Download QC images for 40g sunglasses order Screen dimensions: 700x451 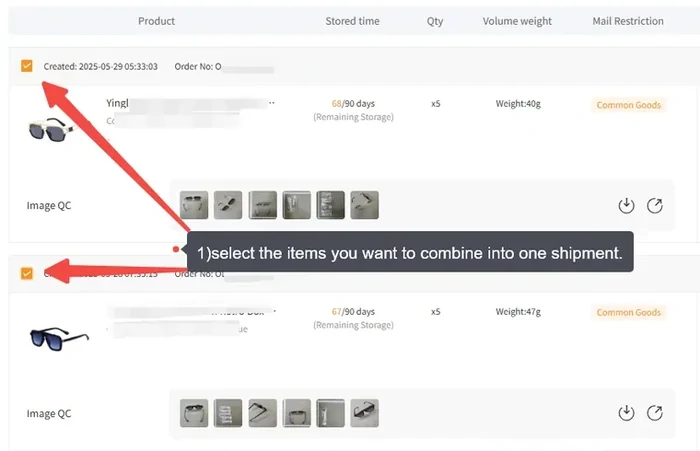pos(626,205)
